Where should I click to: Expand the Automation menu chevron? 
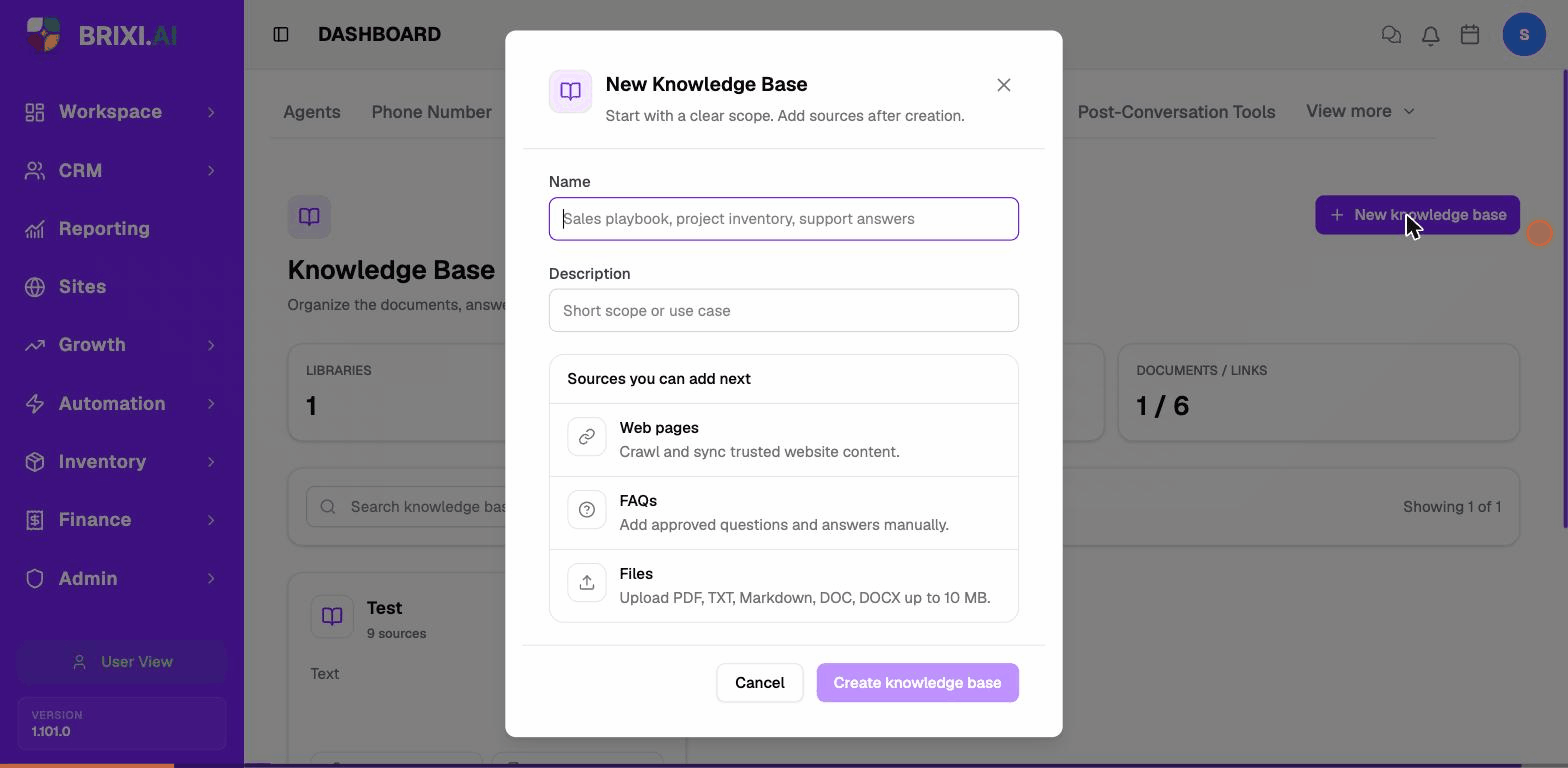[211, 404]
